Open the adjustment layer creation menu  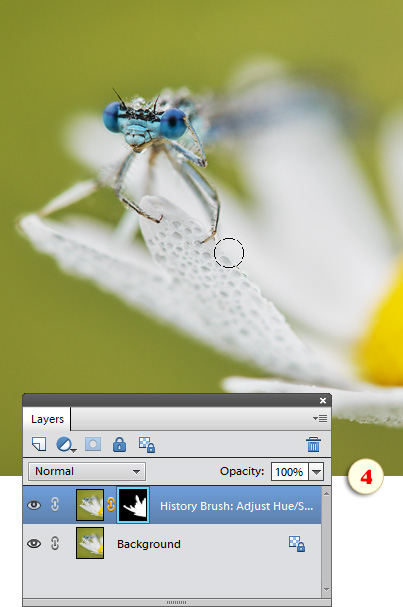coord(66,445)
